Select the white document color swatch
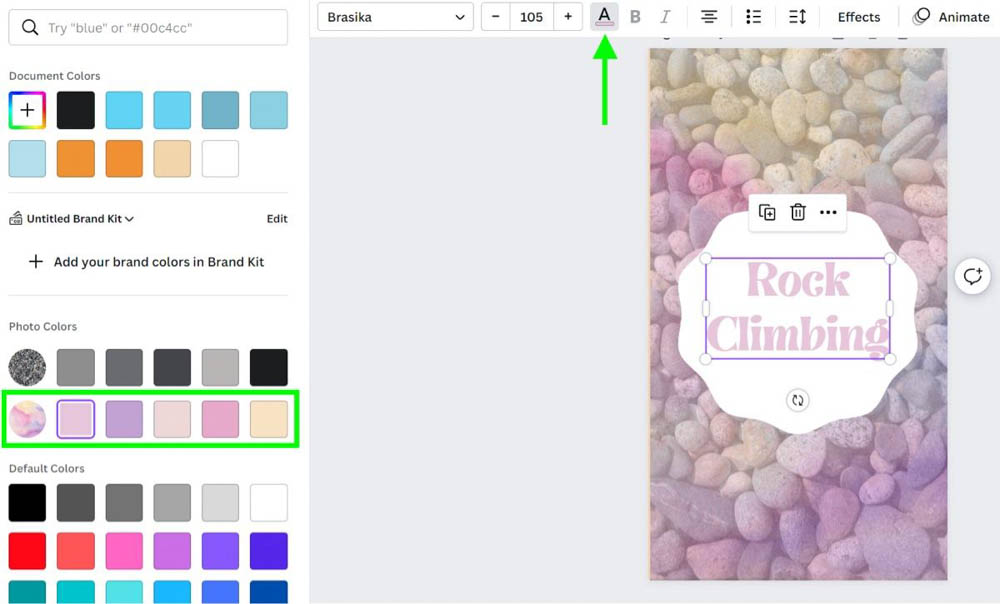The image size is (1000, 604). point(221,159)
